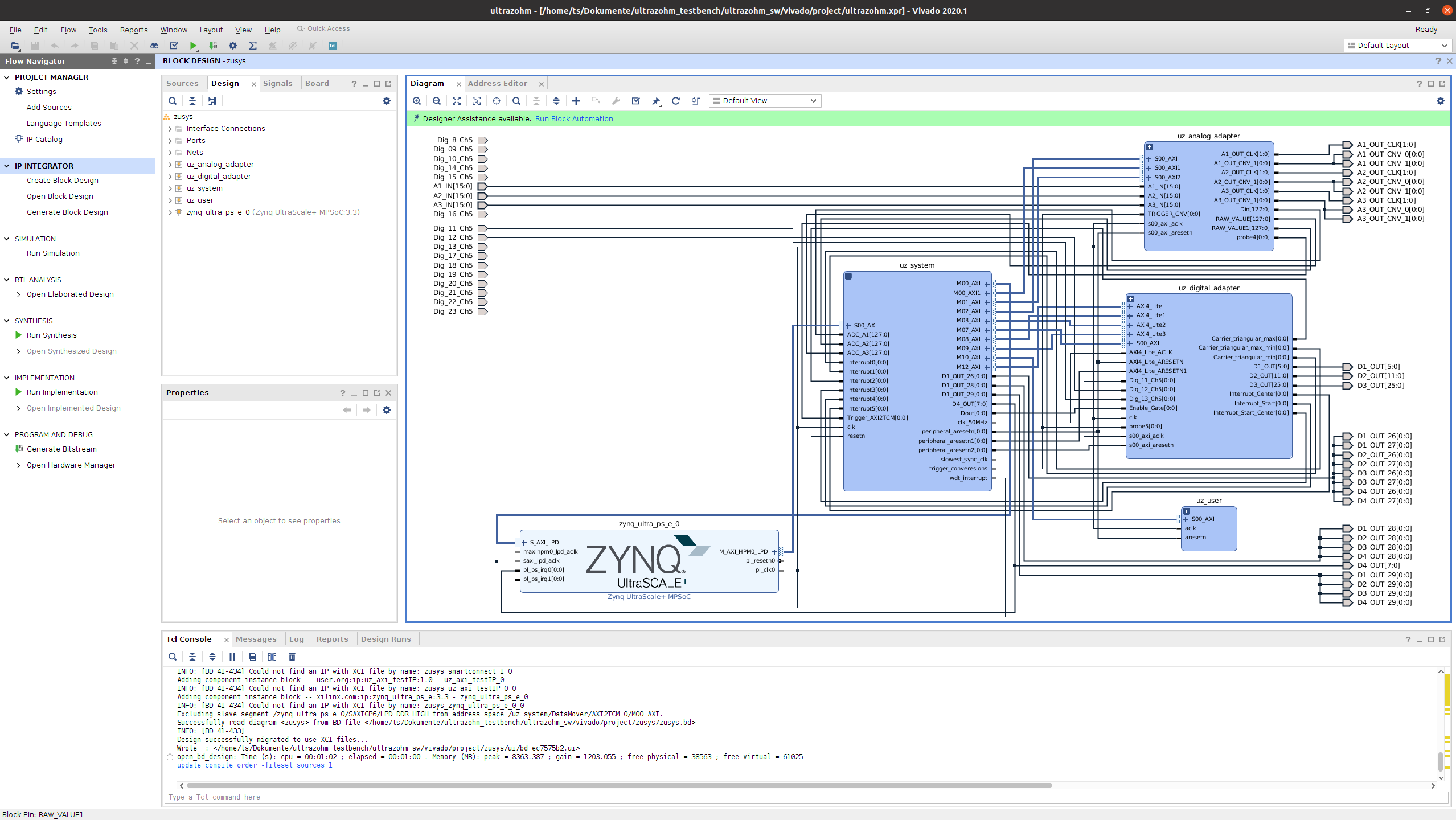
Task: Click the Run Block Automation link
Action: (573, 119)
